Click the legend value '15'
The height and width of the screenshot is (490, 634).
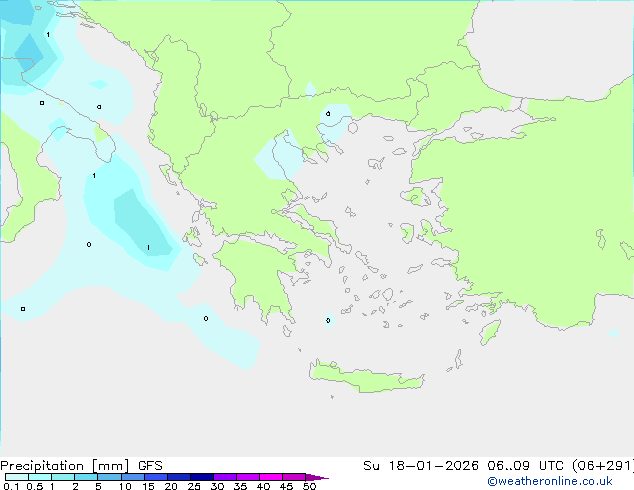(148, 486)
